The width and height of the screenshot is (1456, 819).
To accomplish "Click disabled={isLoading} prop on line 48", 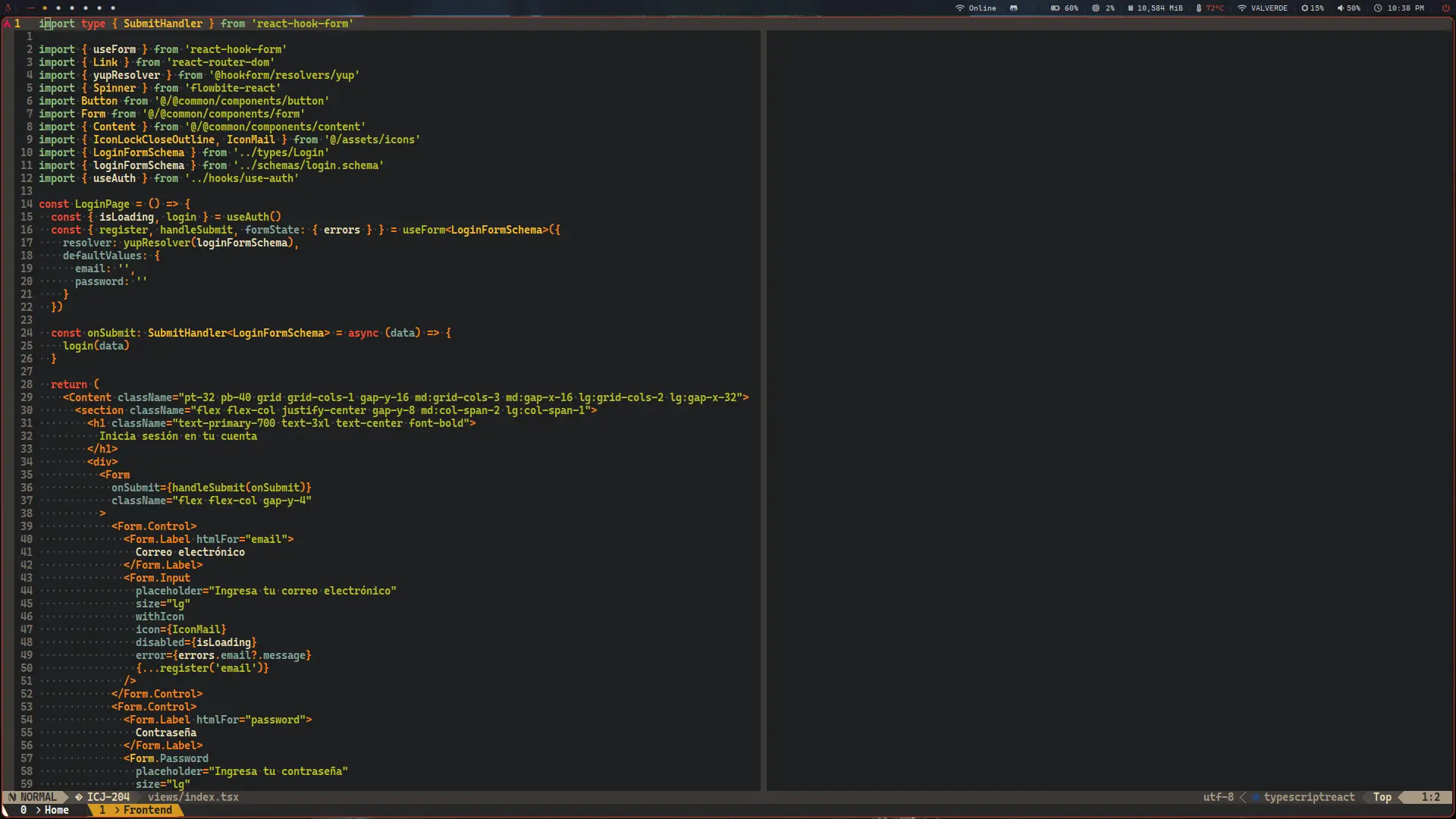I will tap(196, 642).
